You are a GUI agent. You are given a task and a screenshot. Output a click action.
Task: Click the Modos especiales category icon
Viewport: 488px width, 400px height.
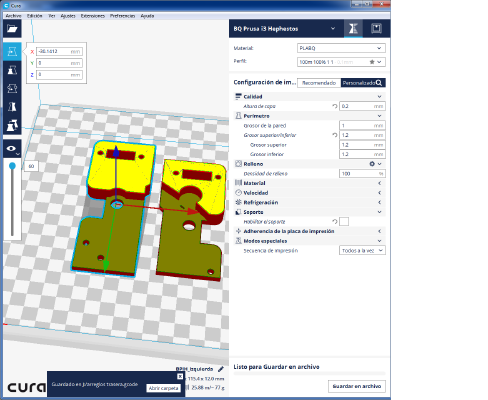238,241
